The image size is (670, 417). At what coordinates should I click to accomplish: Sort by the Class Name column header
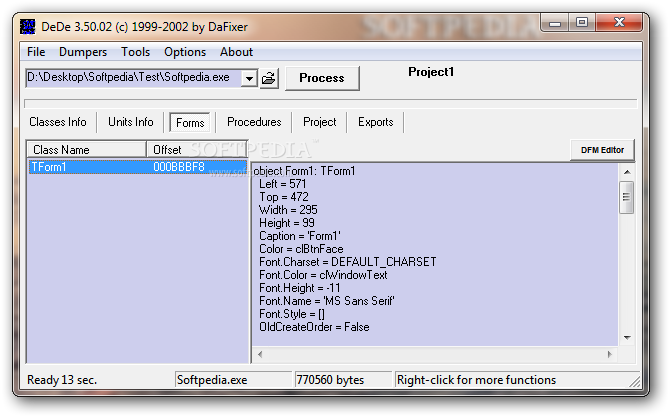click(87, 150)
